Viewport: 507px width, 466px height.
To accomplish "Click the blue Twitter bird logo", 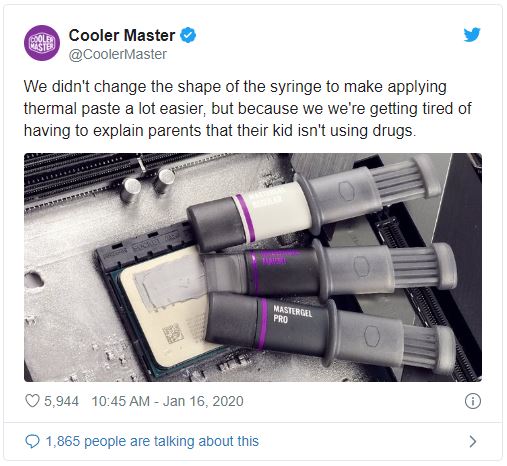I will [x=472, y=34].
